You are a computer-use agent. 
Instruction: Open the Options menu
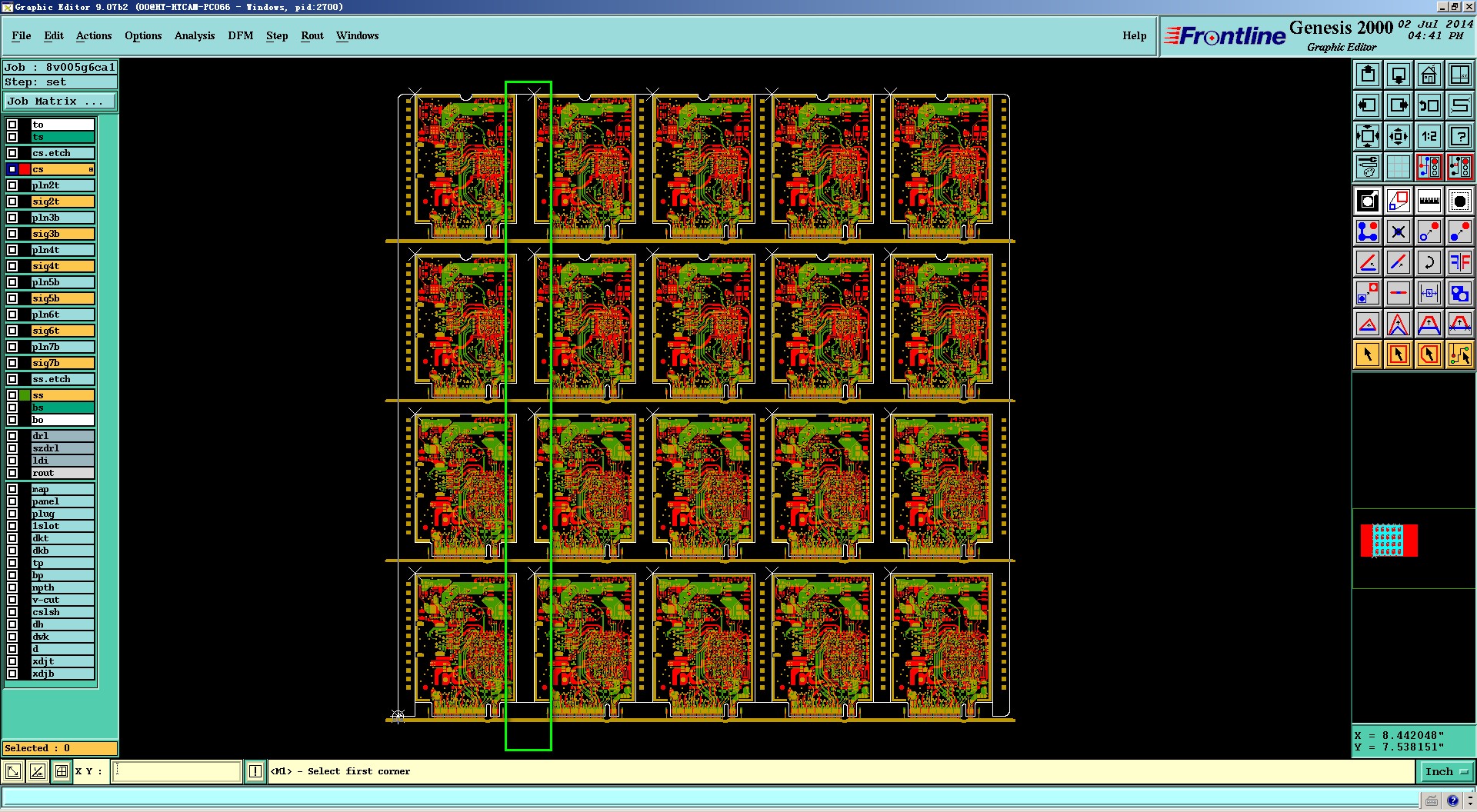tap(143, 35)
